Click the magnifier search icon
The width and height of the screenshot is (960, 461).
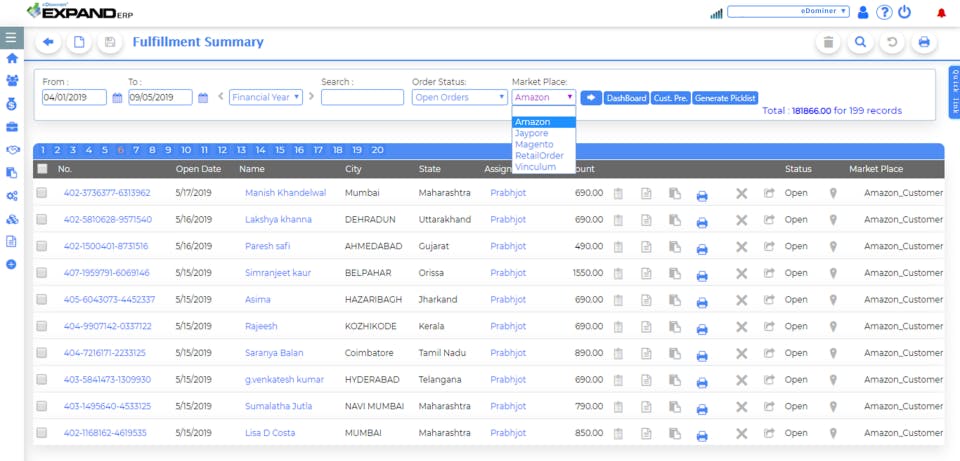pos(860,42)
